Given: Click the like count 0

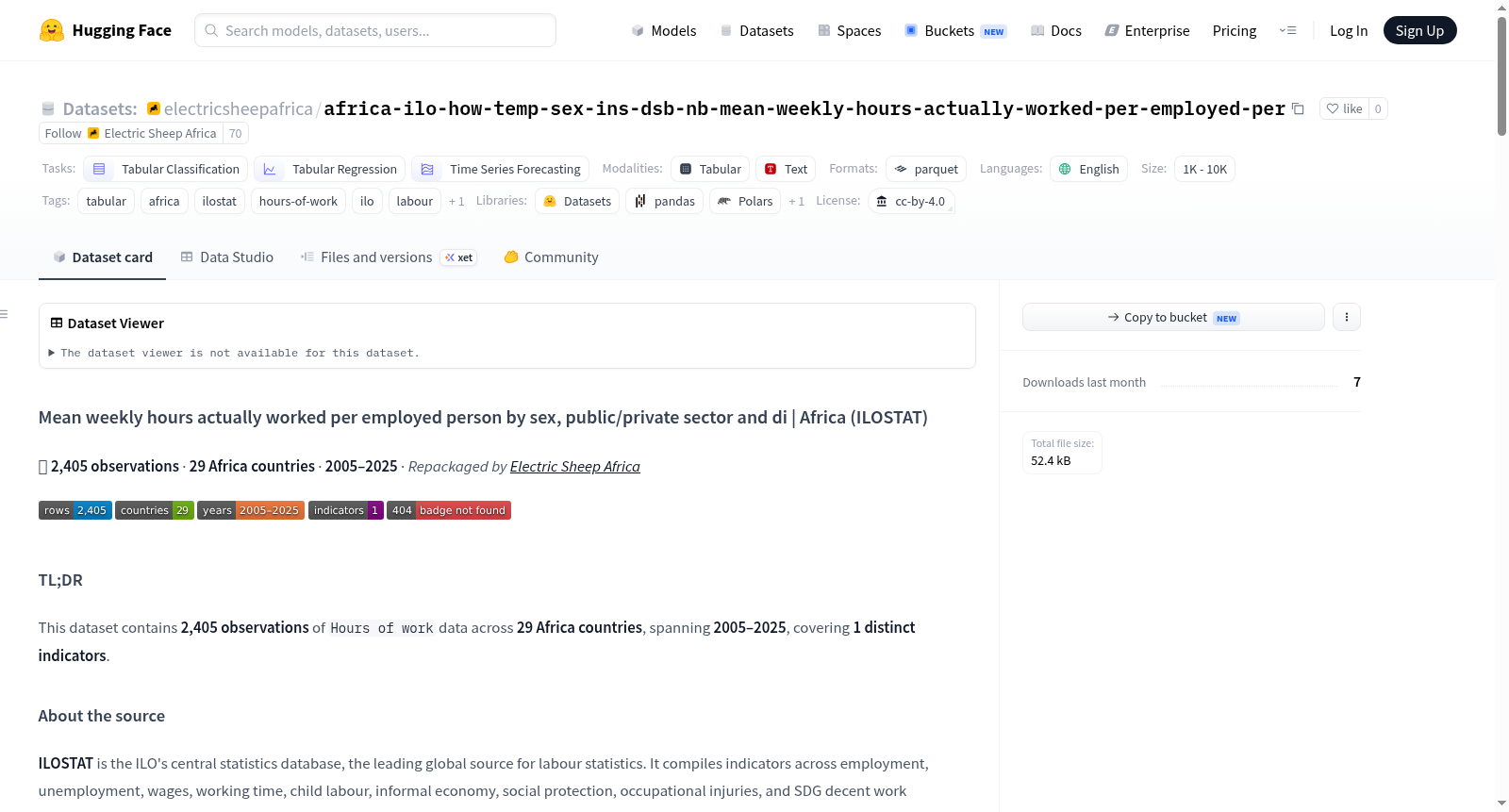Looking at the screenshot, I should (1378, 108).
